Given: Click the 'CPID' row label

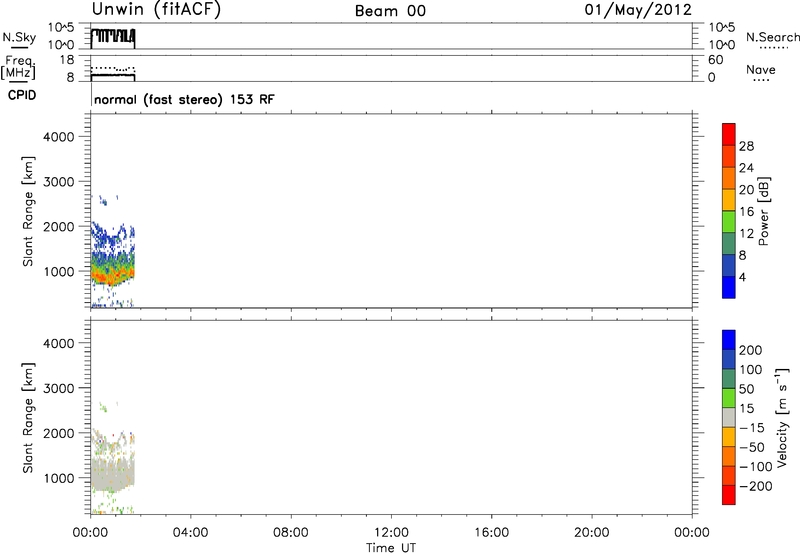Looking at the screenshot, I should 22,95.
